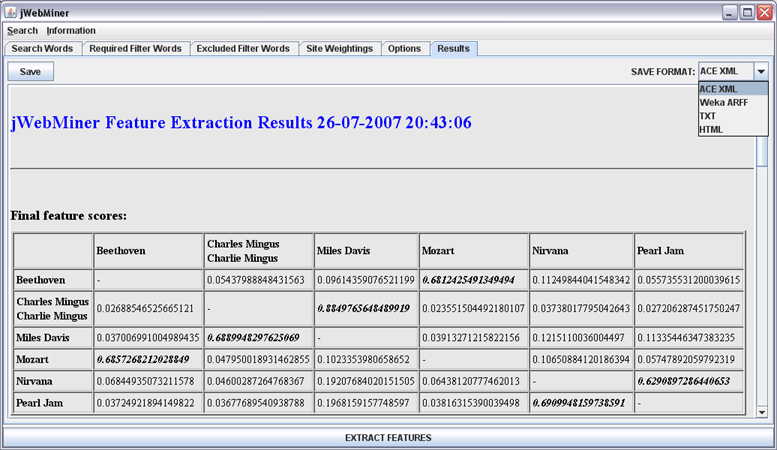777x450 pixels.
Task: Collapse the Save Format dropdown arrow
Action: tap(761, 71)
